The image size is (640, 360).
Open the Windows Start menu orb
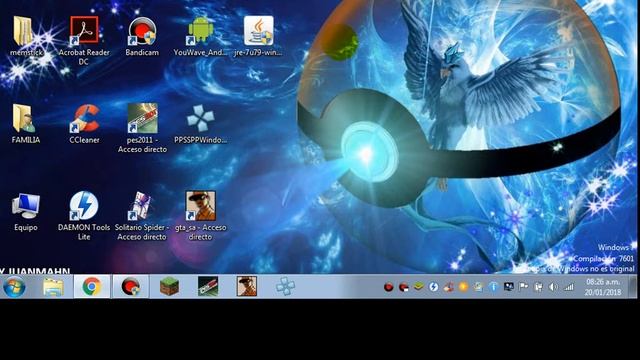pos(14,286)
